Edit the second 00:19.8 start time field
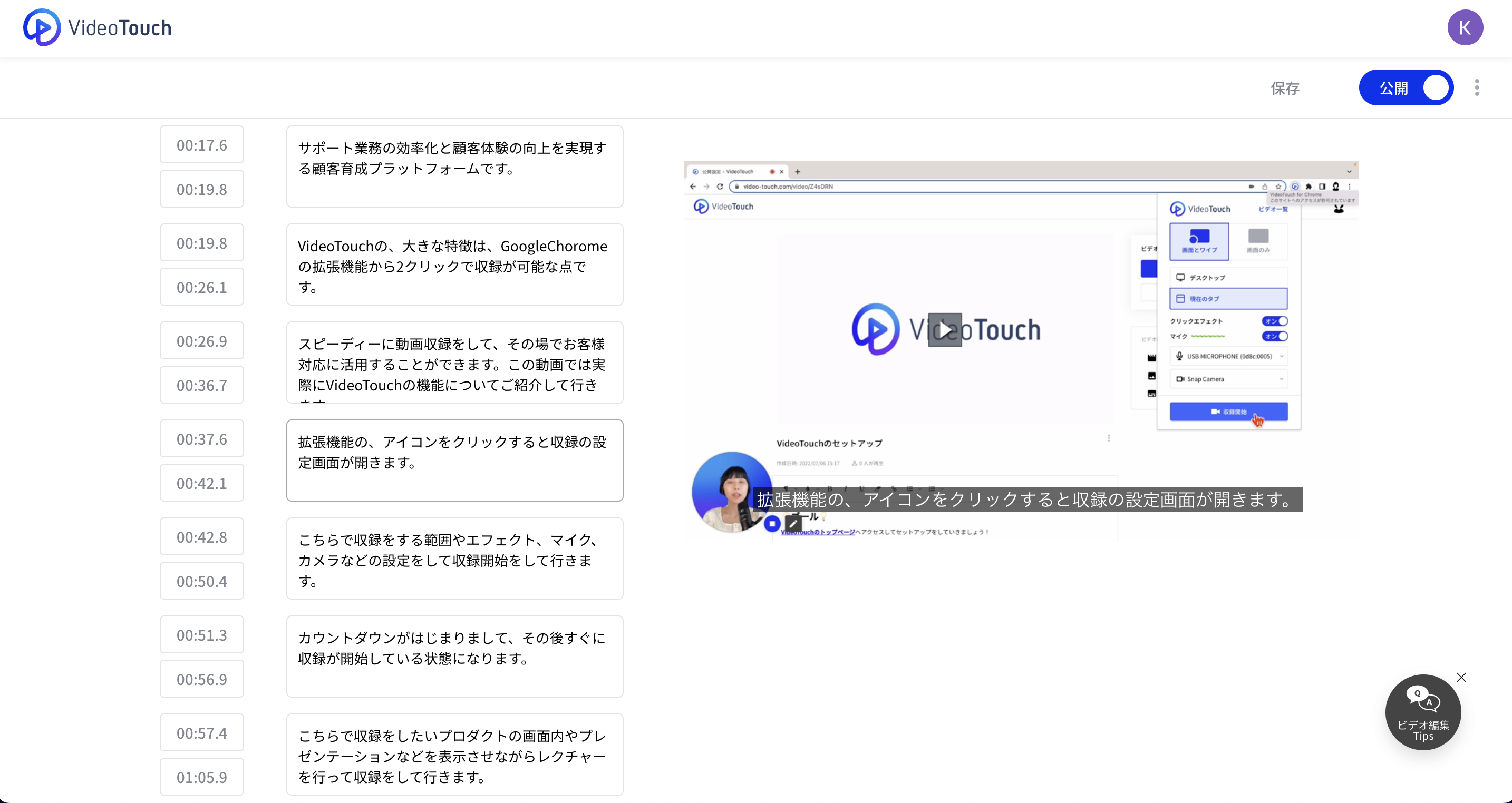 point(202,243)
